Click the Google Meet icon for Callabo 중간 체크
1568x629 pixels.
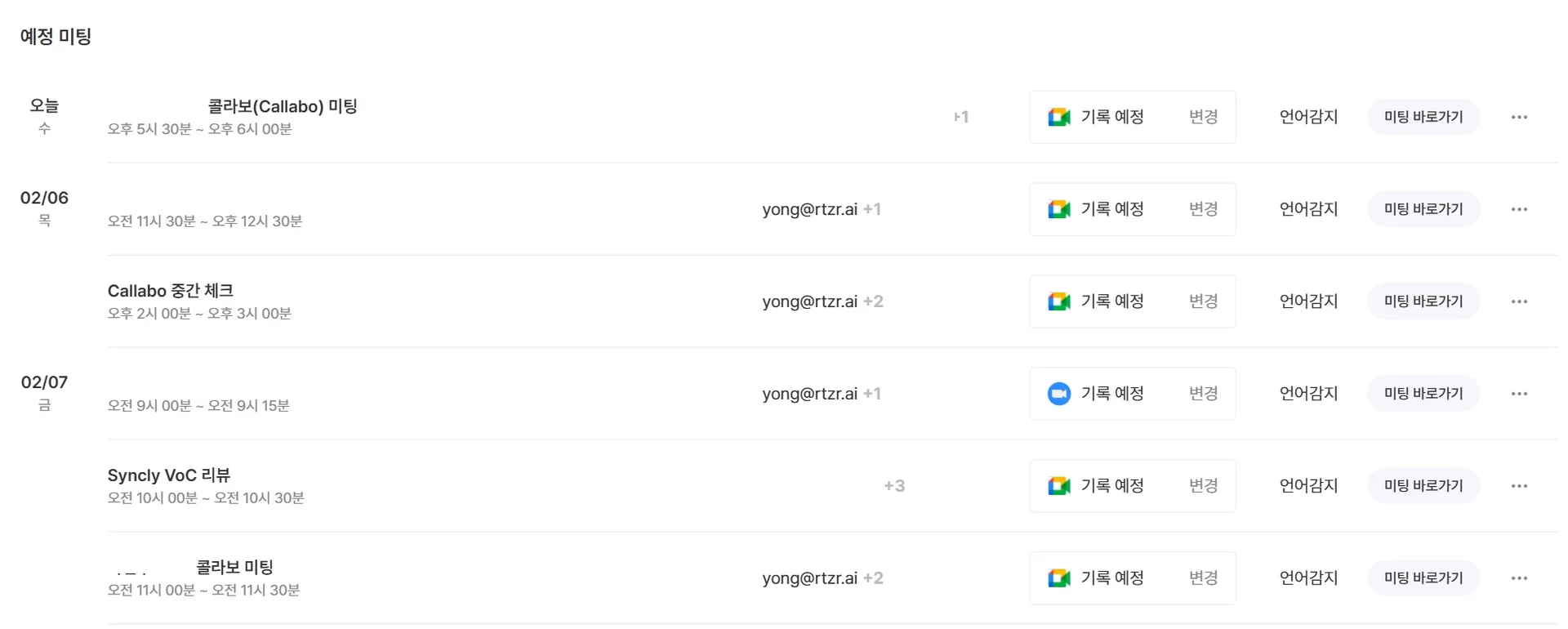(x=1059, y=301)
